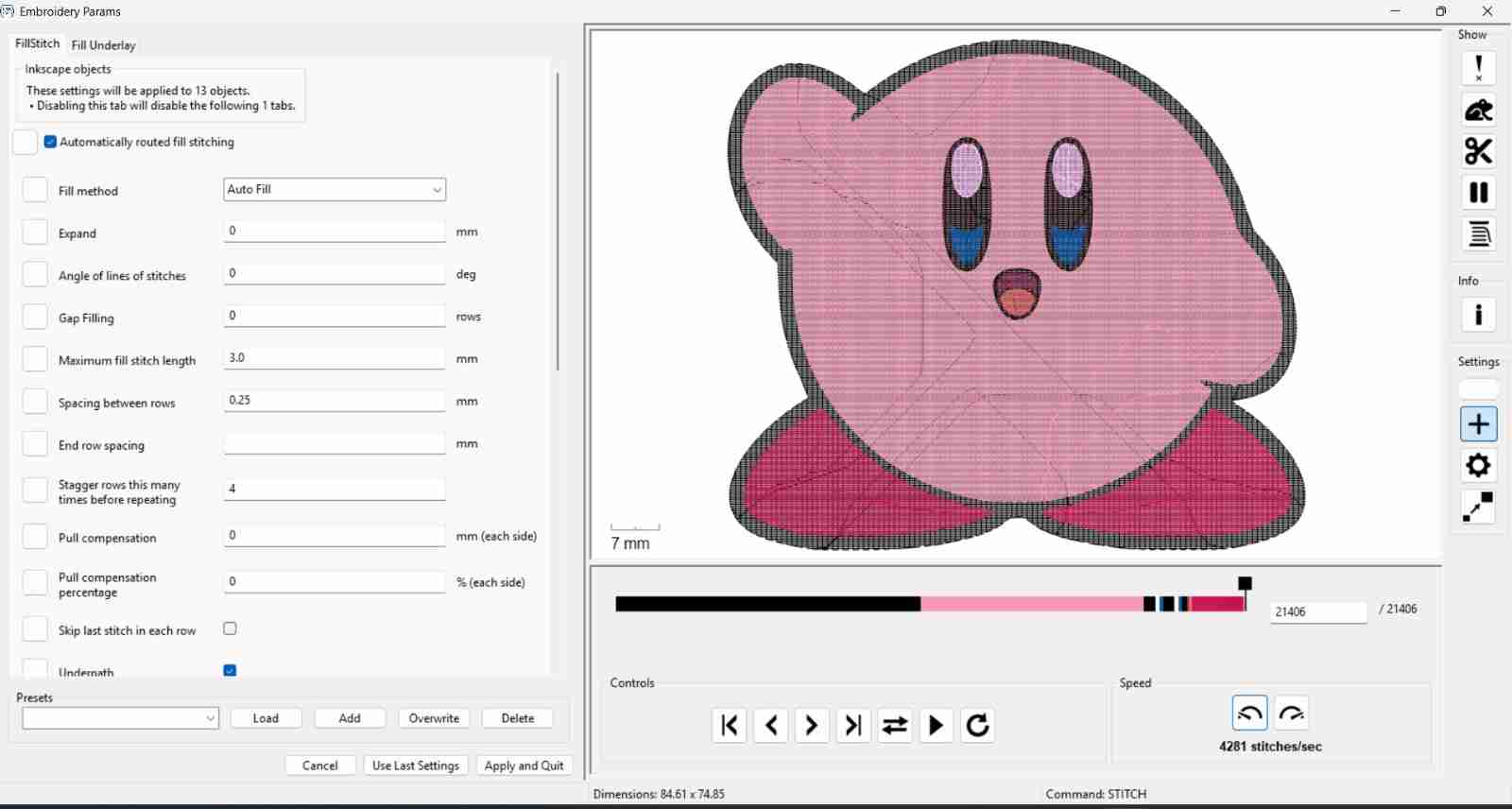1512x809 pixels.
Task: Switch to the Fill Underlay tab
Action: click(103, 44)
